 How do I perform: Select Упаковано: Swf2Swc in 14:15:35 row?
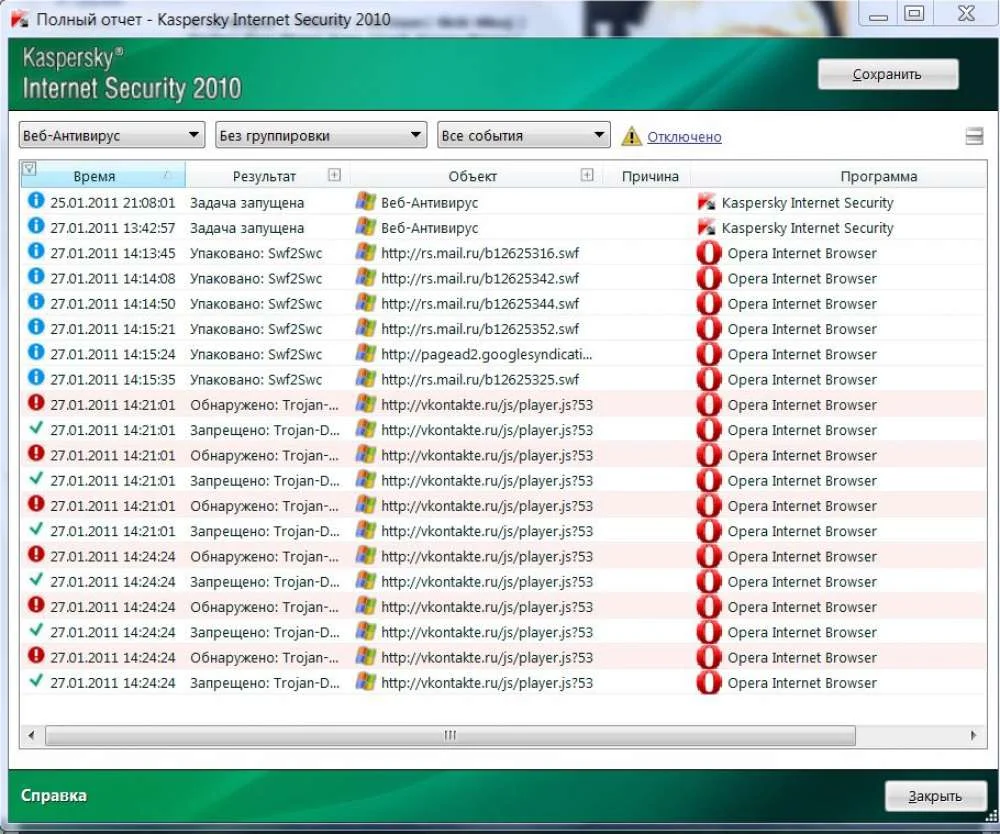pos(256,379)
